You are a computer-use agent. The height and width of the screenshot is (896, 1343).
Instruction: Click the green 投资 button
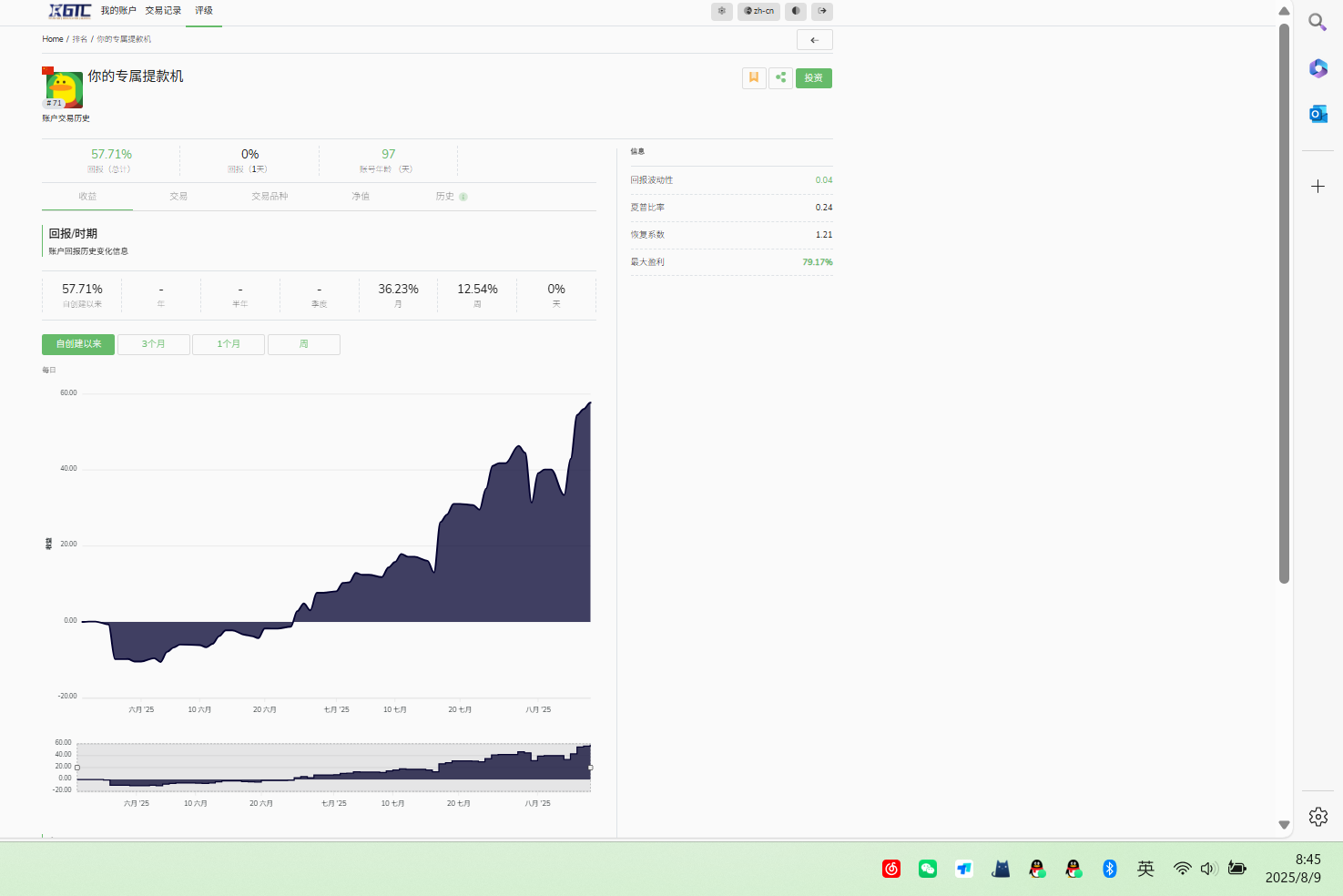point(814,78)
